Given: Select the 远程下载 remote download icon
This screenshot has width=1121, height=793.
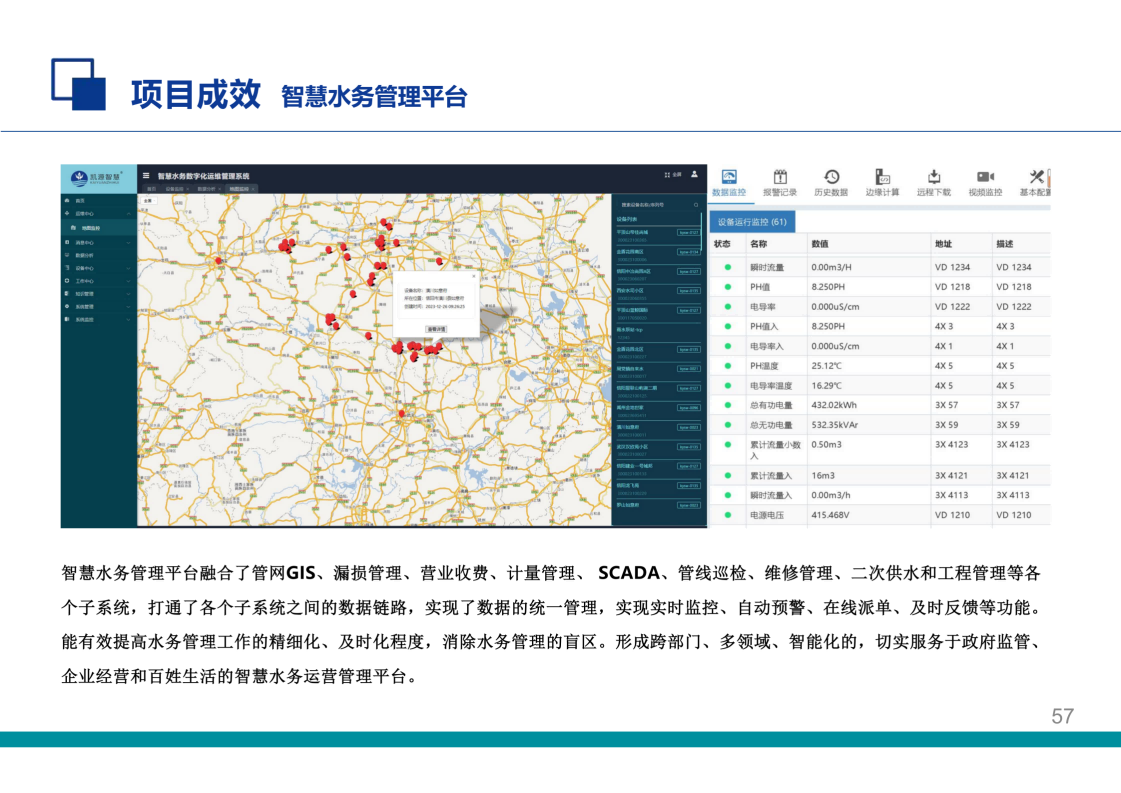Looking at the screenshot, I should point(934,177).
